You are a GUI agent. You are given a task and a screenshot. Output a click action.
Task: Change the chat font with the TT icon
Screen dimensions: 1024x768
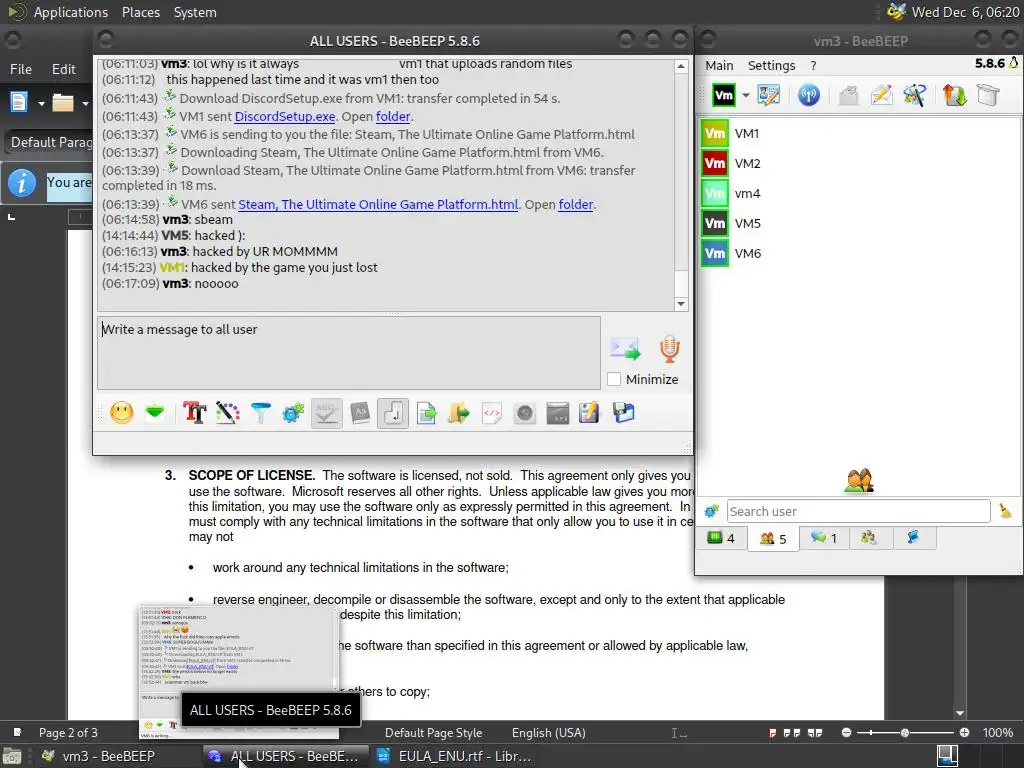(194, 413)
